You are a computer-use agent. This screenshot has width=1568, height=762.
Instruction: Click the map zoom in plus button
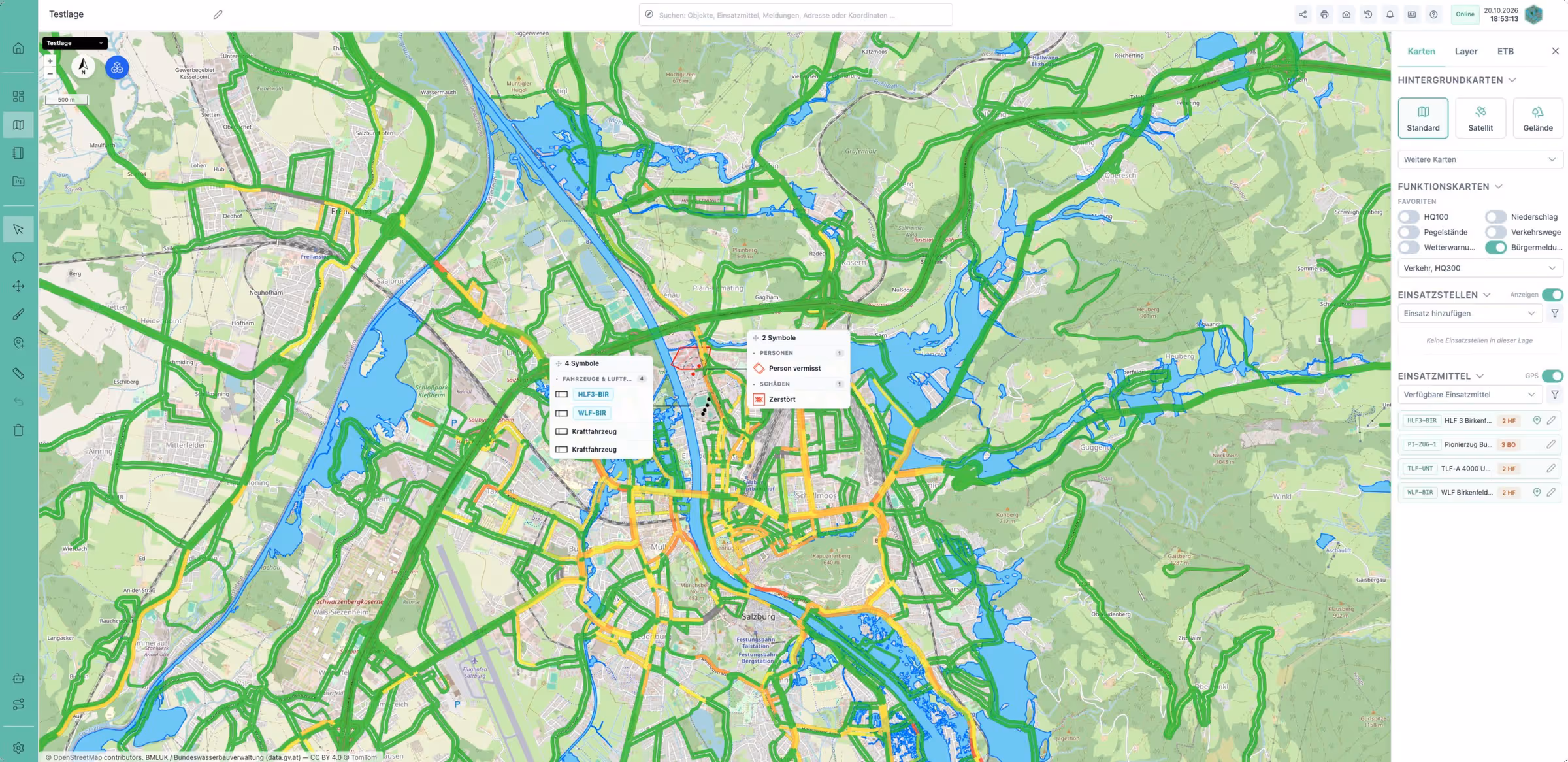(50, 61)
